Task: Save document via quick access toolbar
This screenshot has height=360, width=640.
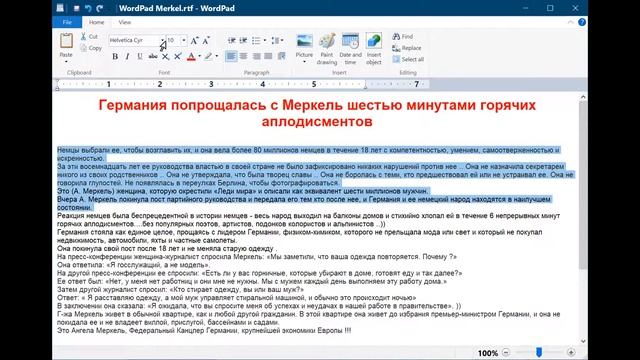Action: pyautogui.click(x=76, y=8)
